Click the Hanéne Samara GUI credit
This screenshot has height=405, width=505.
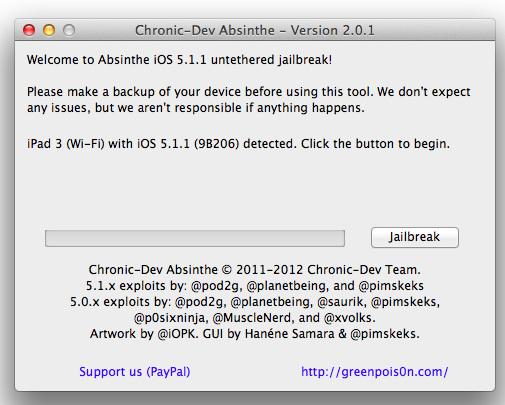(289, 334)
